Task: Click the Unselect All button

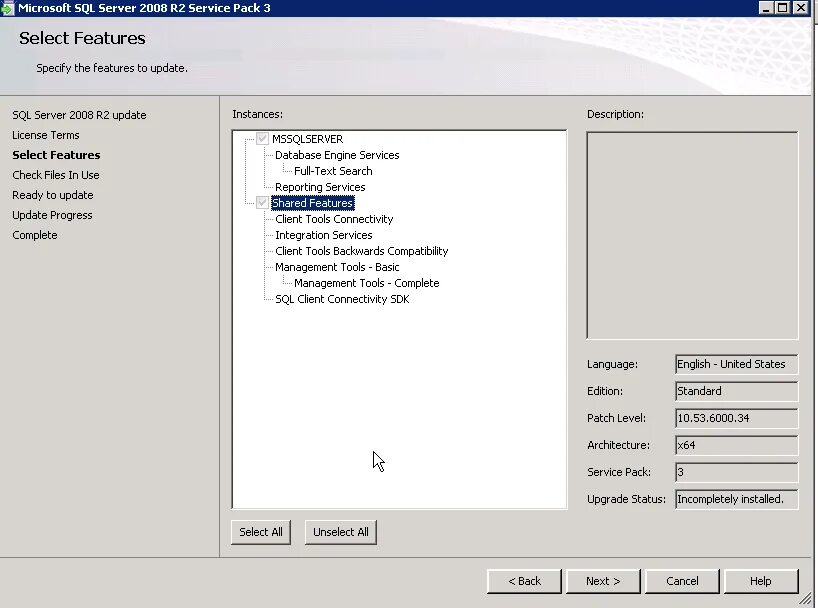Action: pos(341,532)
